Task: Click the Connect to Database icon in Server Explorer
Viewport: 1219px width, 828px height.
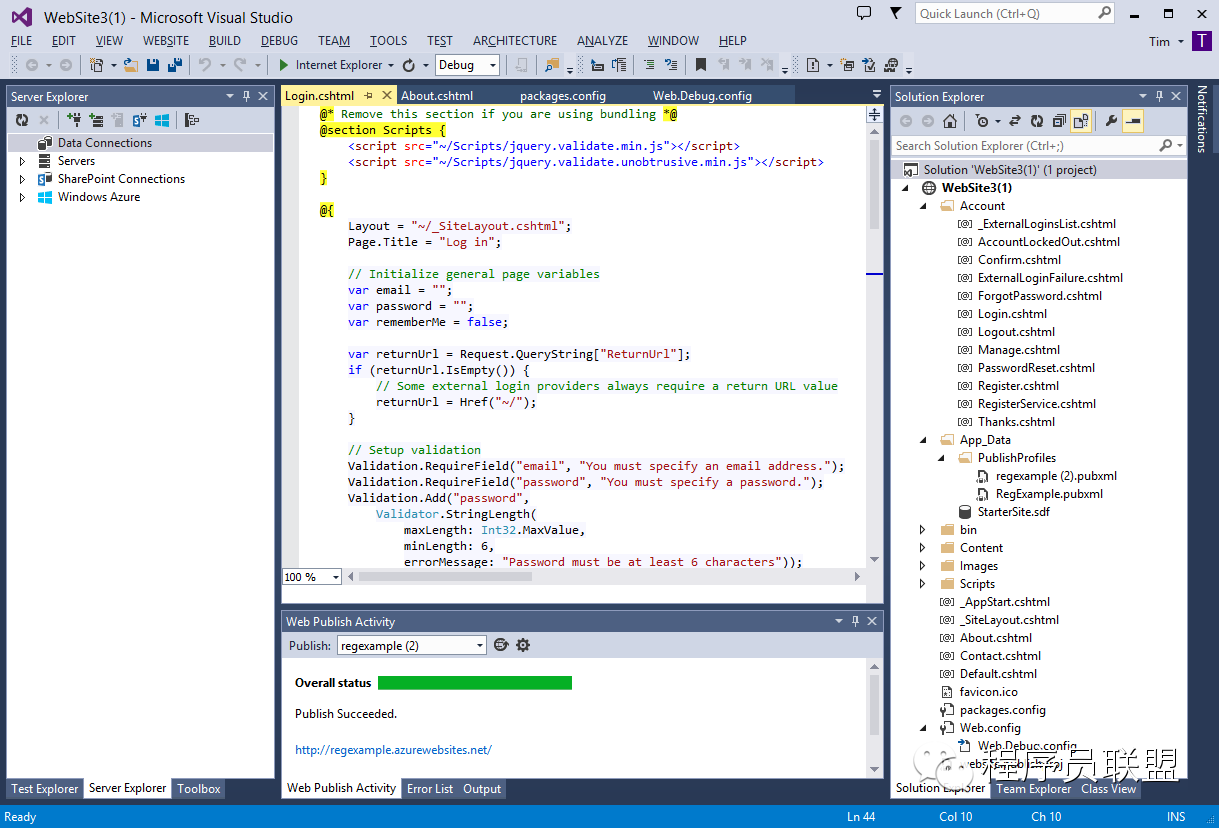Action: pos(75,120)
